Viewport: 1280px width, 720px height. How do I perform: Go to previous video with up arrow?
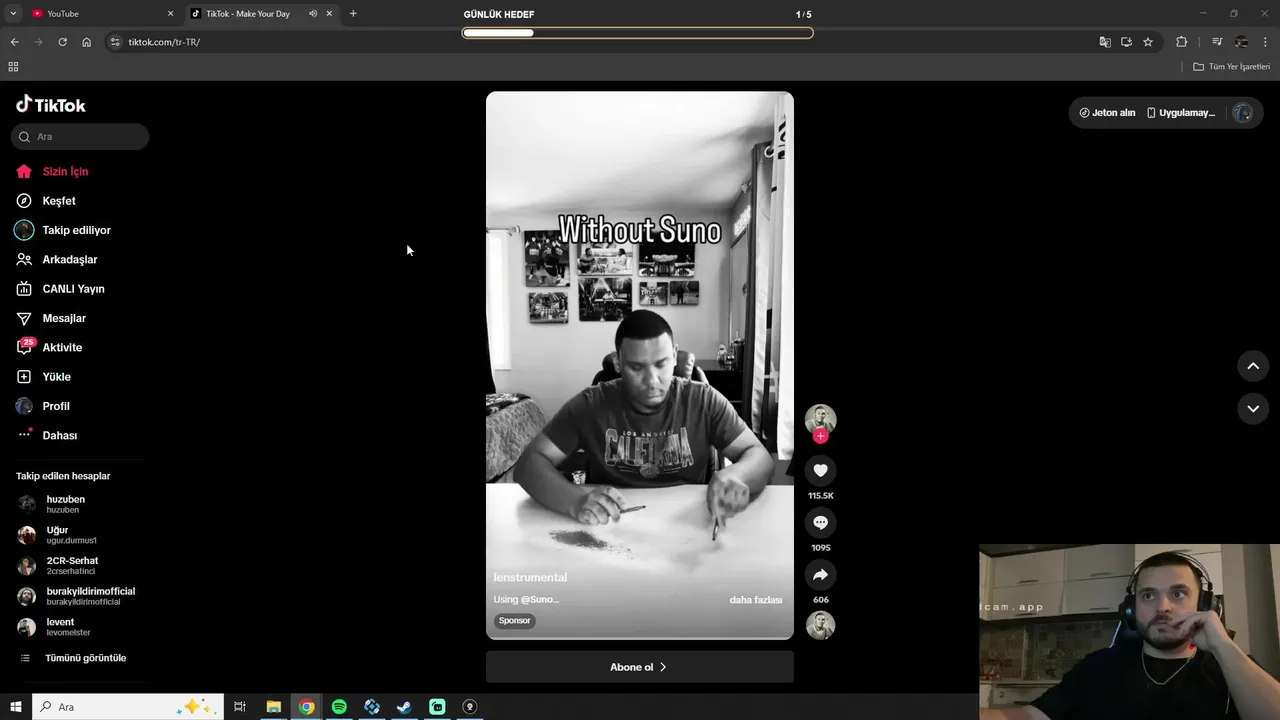1253,366
